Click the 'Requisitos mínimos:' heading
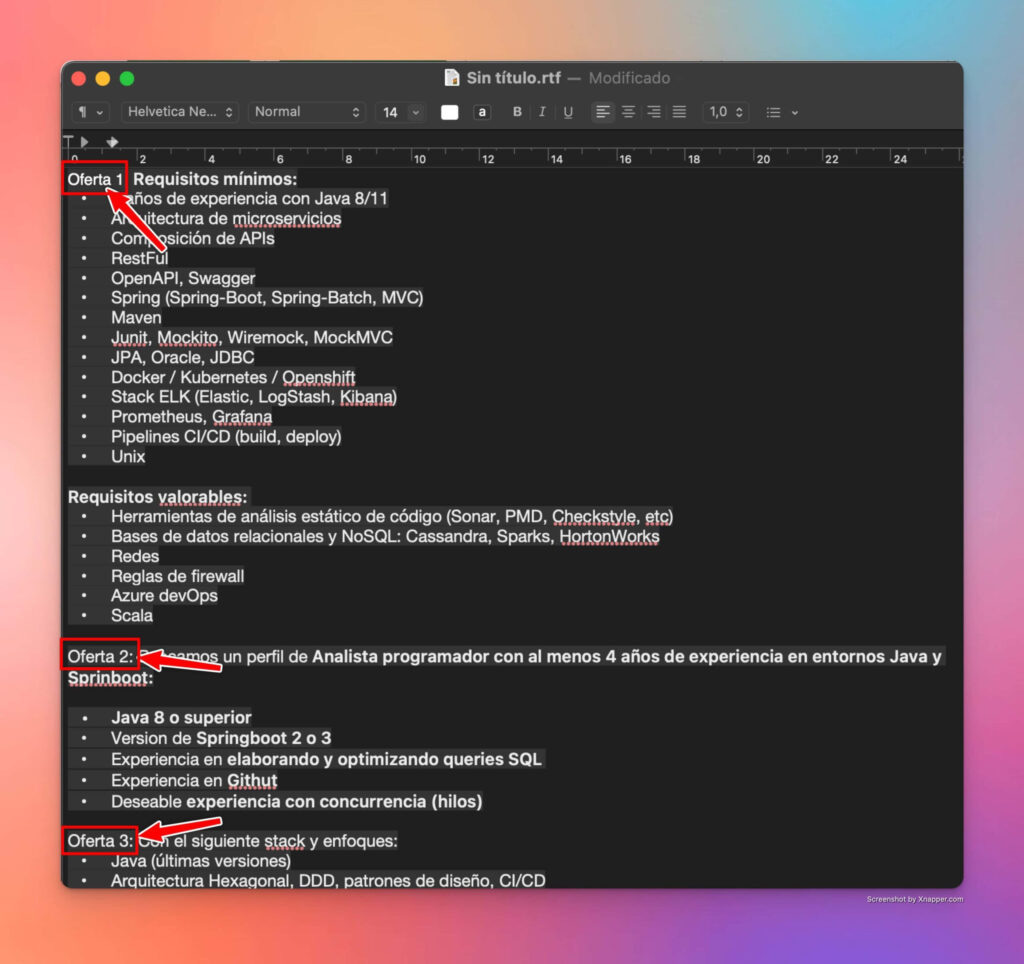 click(x=215, y=179)
